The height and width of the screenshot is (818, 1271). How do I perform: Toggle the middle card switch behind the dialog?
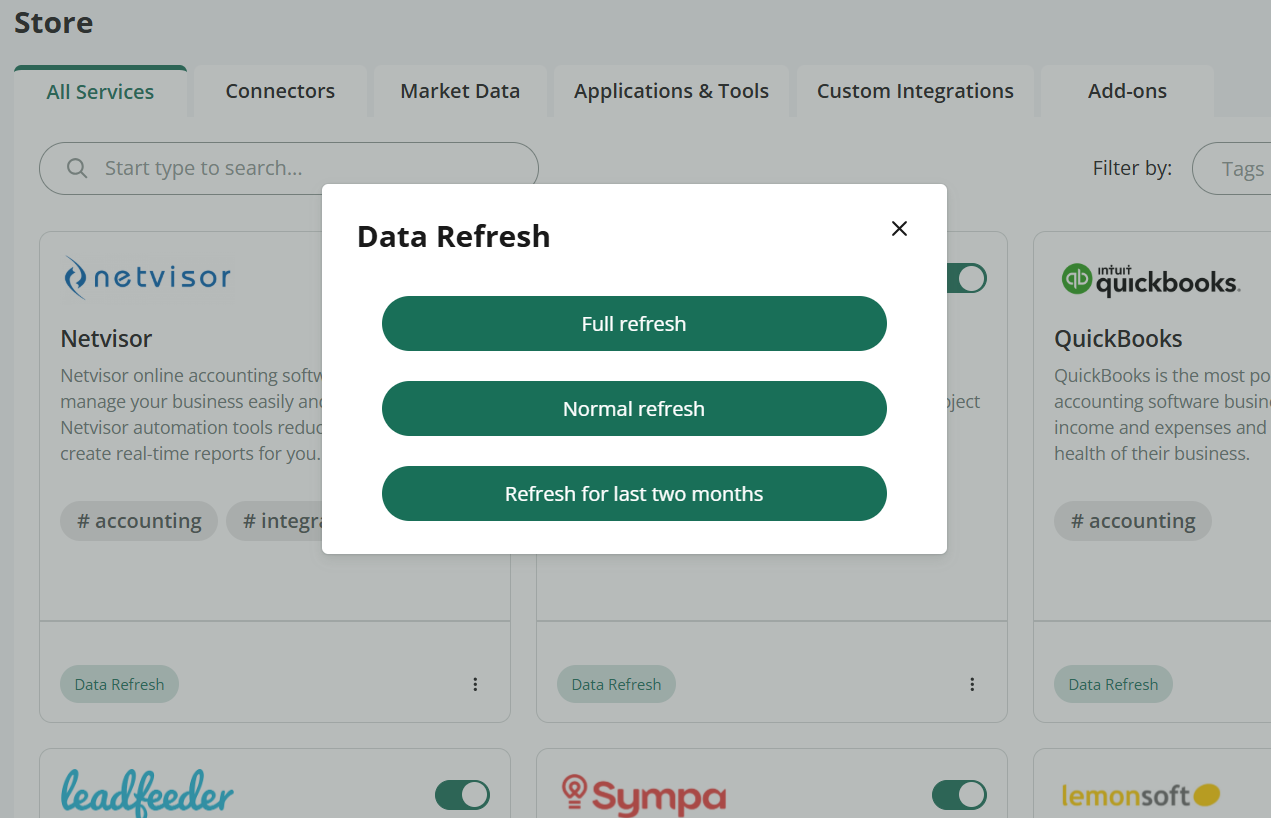tap(966, 278)
